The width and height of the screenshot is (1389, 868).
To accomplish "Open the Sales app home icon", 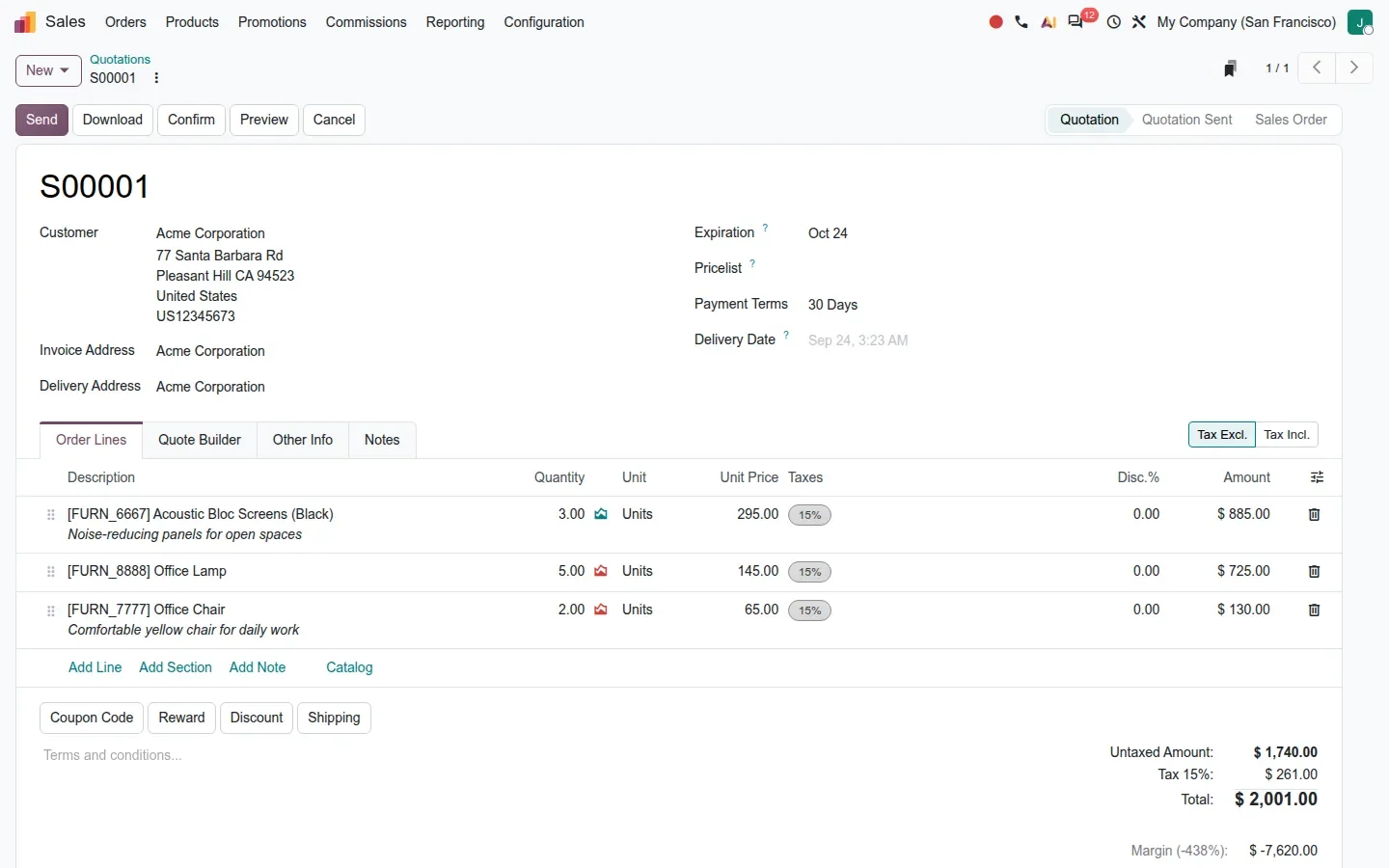I will tap(25, 22).
